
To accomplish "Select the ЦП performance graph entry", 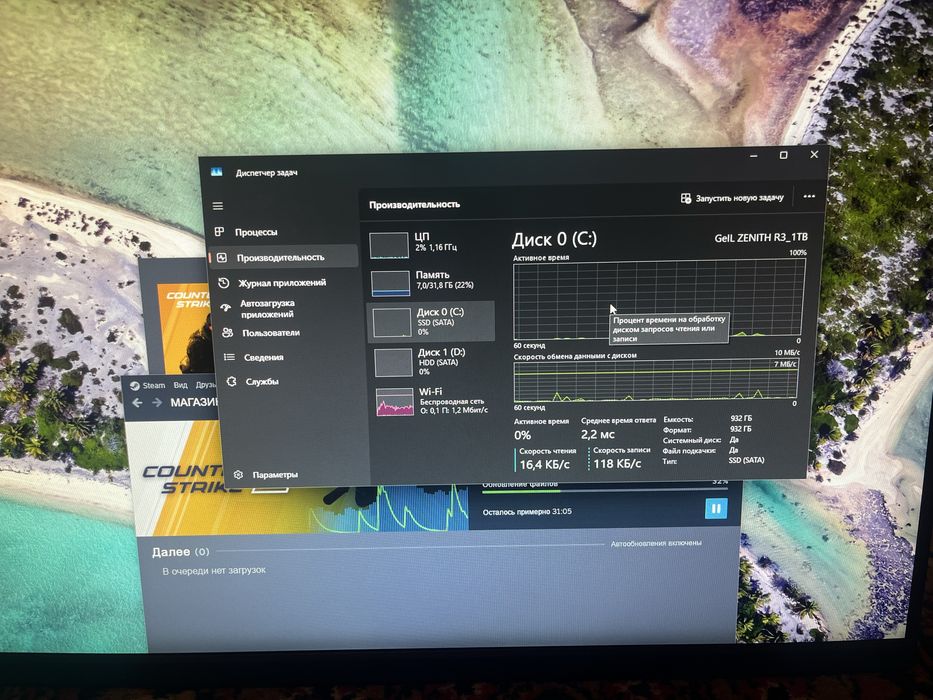I will 428,245.
